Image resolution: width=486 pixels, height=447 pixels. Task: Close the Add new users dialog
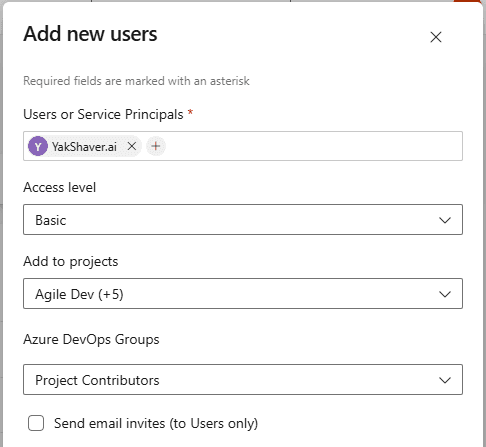coord(436,37)
